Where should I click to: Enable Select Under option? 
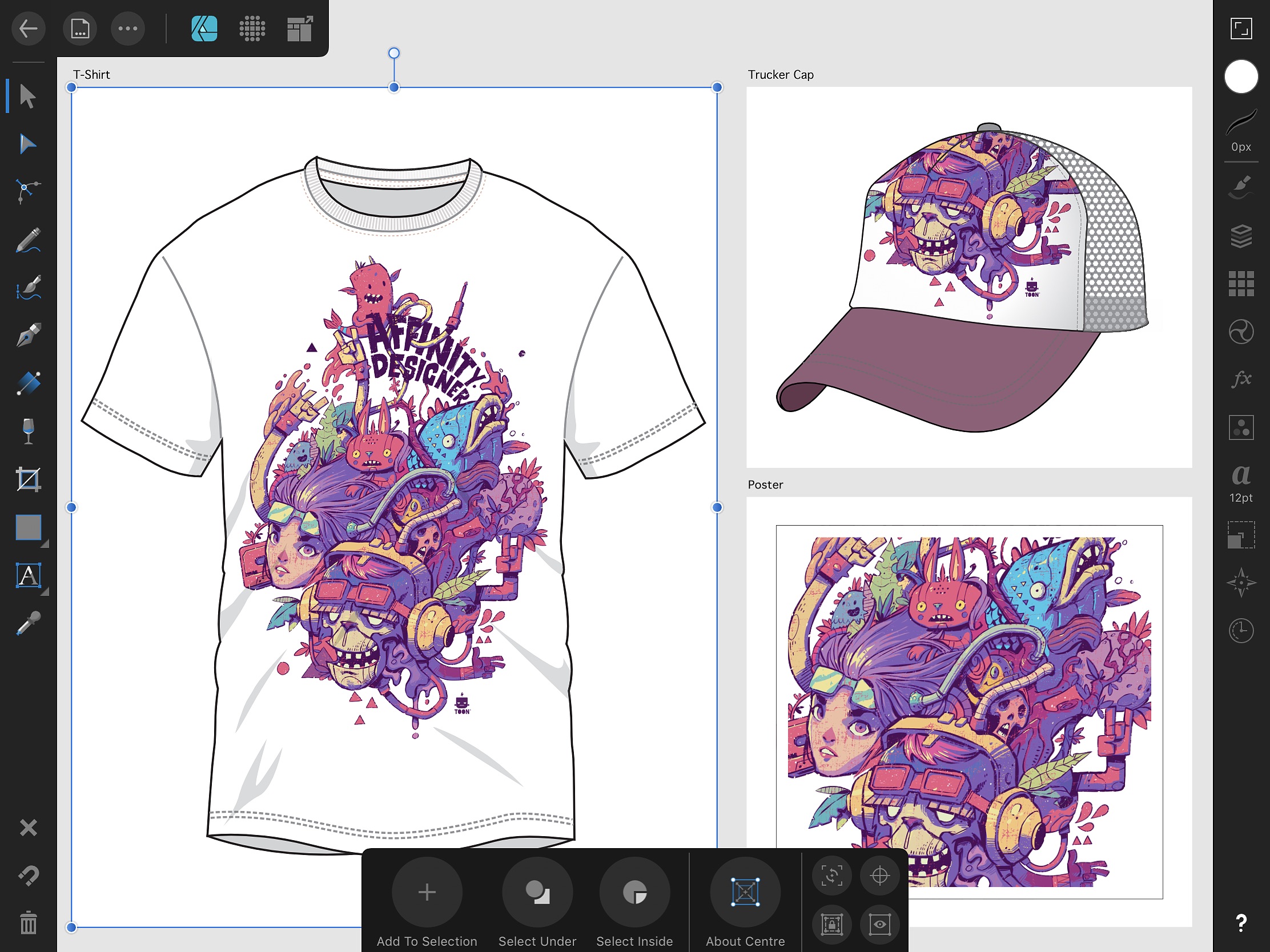coord(537,892)
